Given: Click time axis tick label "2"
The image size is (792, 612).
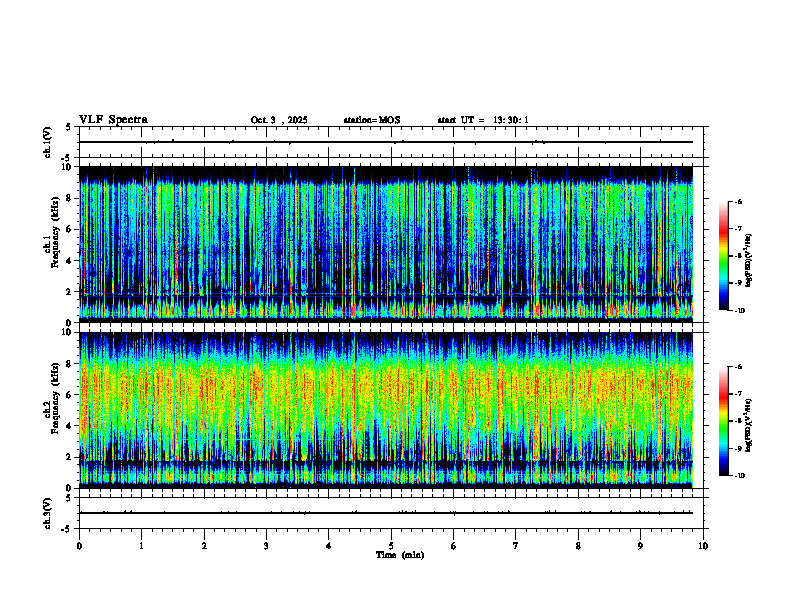Looking at the screenshot, I should click(204, 546).
